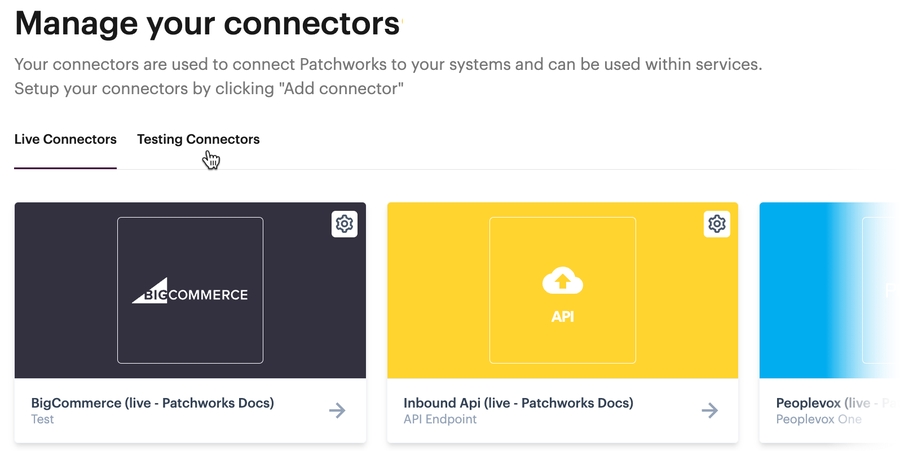Viewport: 900px width, 451px height.
Task: Click the "Manage your connectors" heading
Action: pos(207,22)
